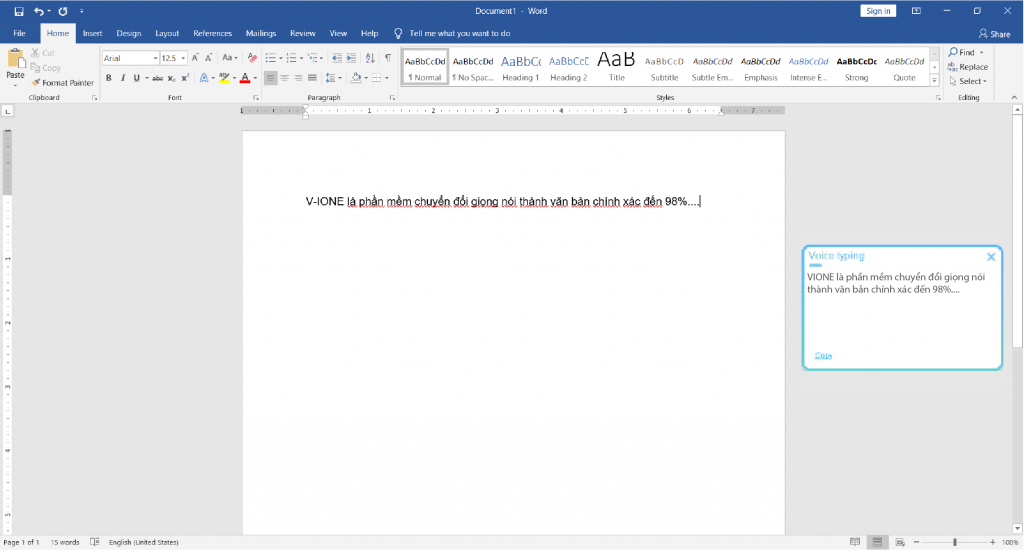Justify the paragraph text
The height and width of the screenshot is (550, 1024).
[312, 78]
